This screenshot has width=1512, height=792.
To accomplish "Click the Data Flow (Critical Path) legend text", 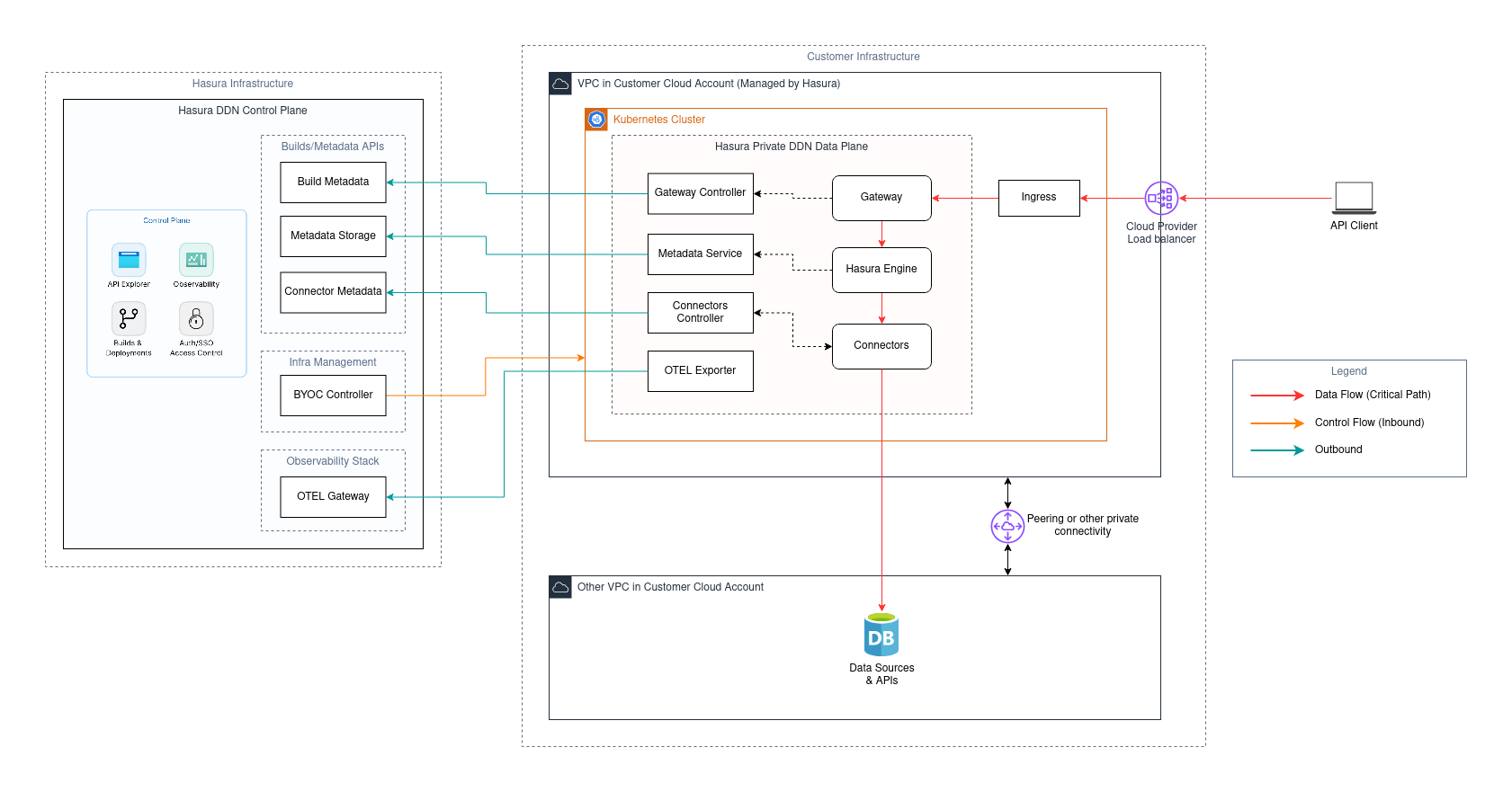I will click(x=1373, y=395).
